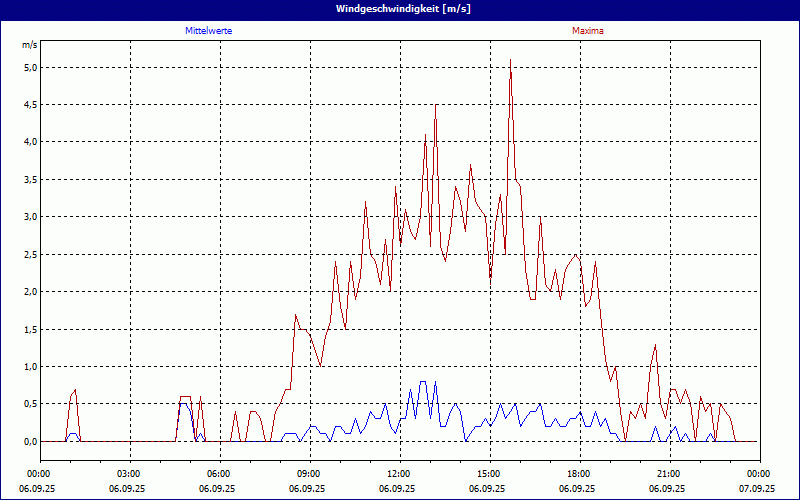Click the 2,5 y-axis tick label
The width and height of the screenshot is (800, 500).
pos(30,254)
